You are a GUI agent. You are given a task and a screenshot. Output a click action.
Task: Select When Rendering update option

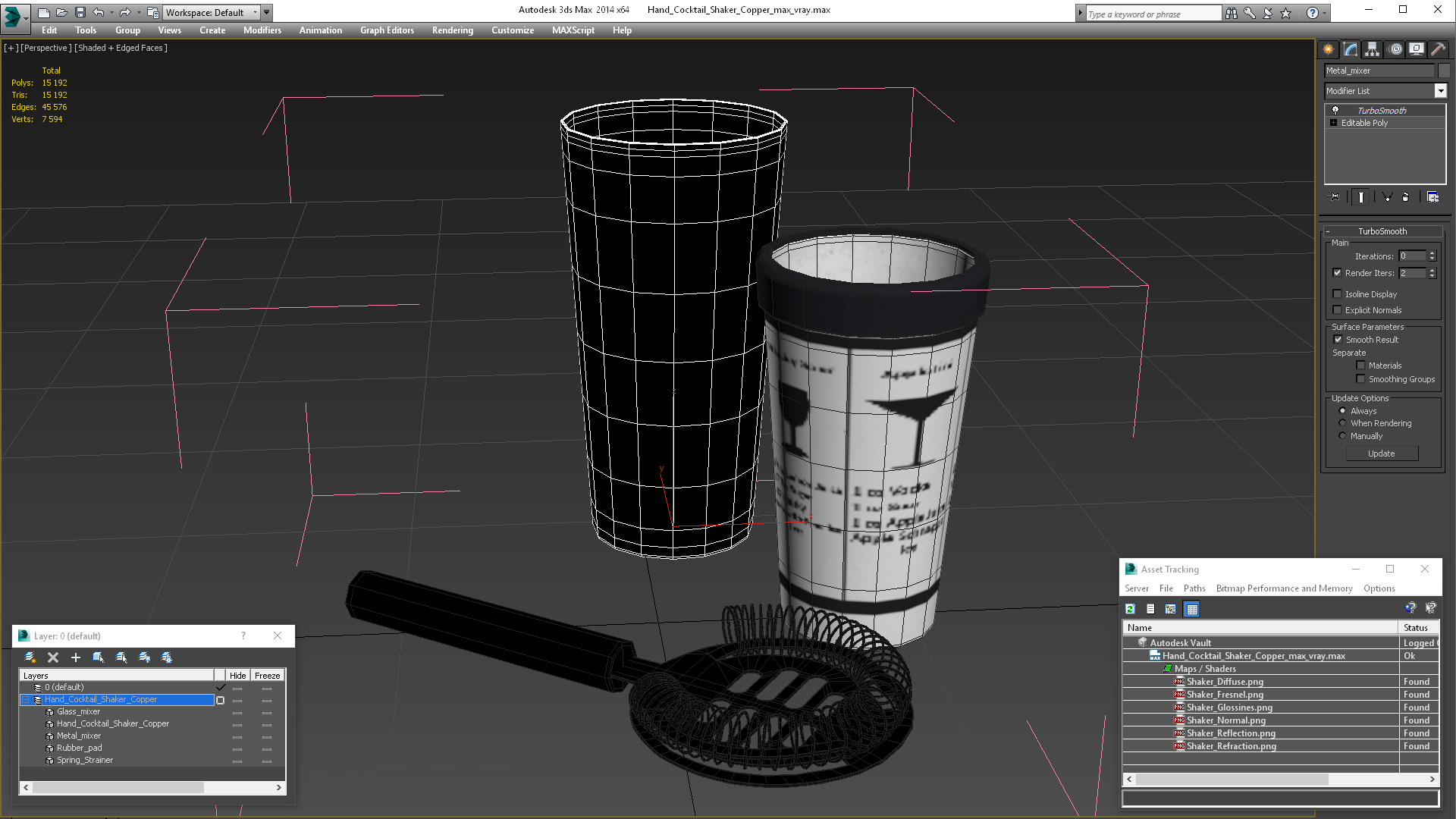coord(1342,423)
